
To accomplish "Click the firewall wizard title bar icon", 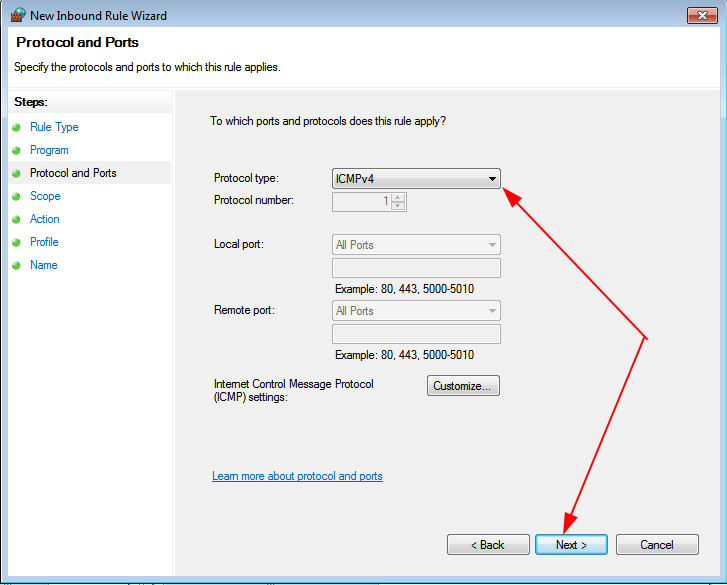I will [x=18, y=15].
